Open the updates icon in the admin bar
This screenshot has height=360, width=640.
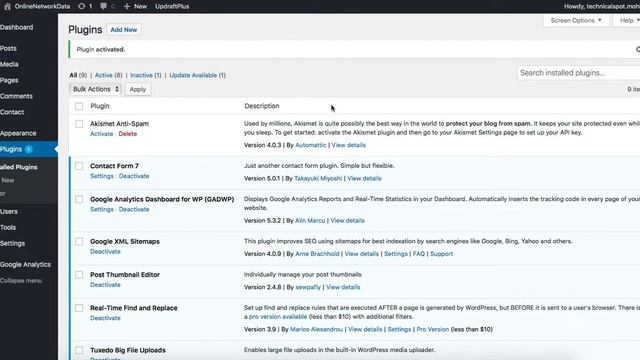click(x=85, y=6)
